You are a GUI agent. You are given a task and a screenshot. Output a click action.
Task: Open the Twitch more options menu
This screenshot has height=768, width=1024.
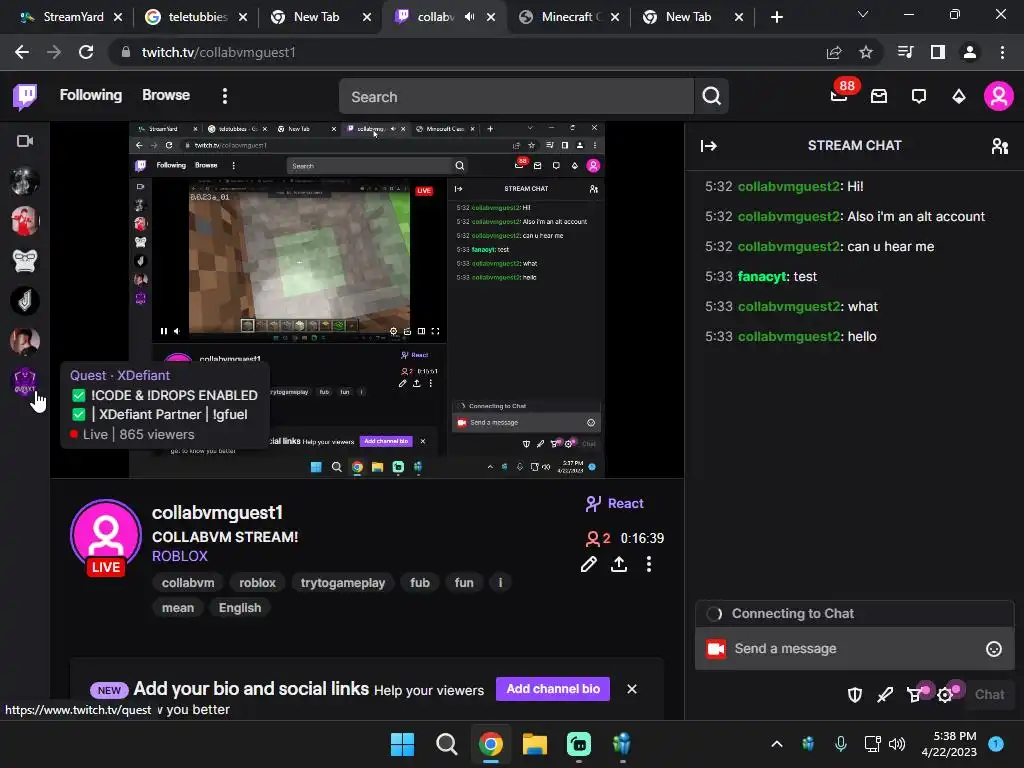[x=225, y=97]
